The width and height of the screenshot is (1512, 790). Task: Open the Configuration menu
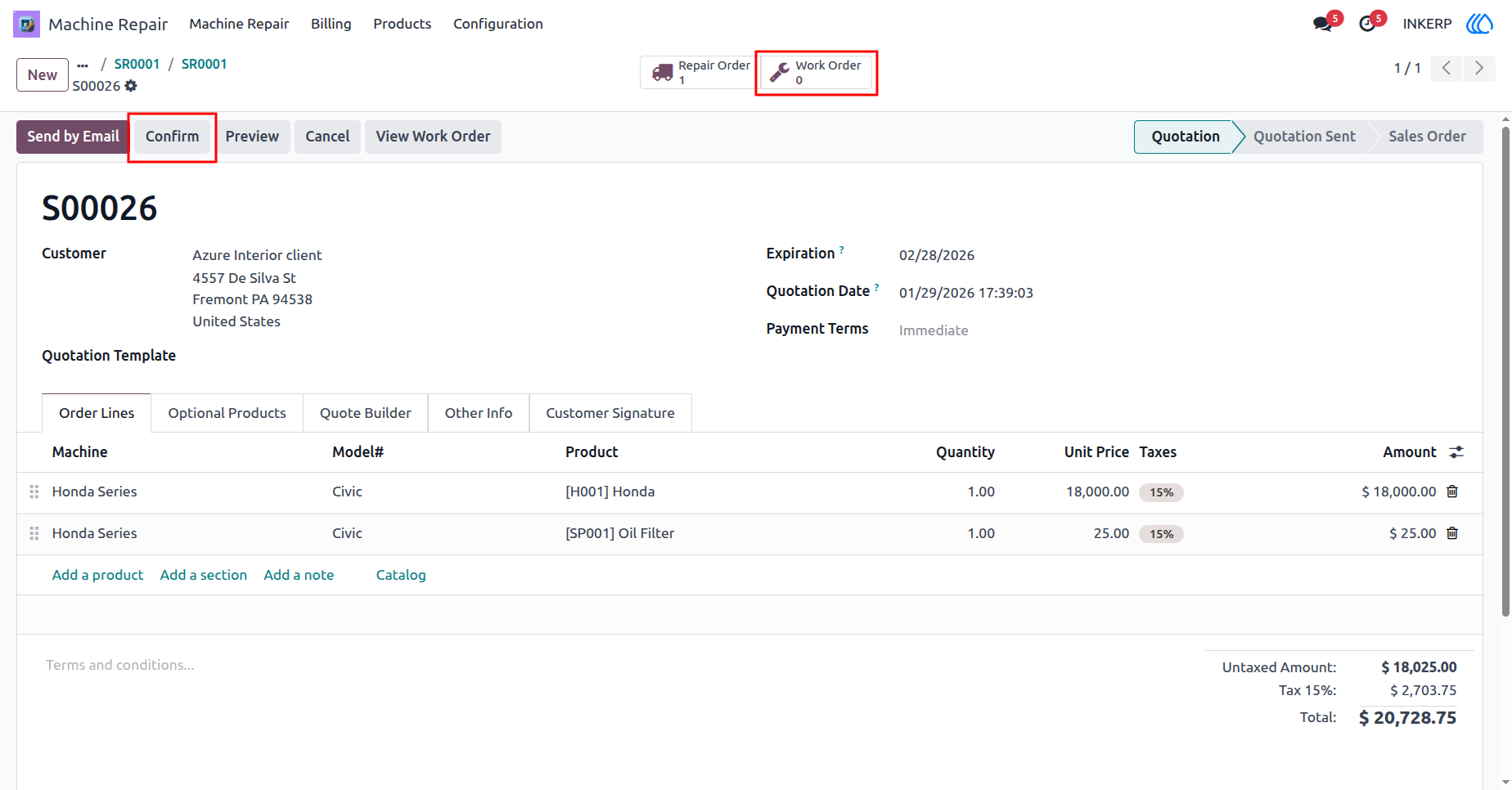click(x=498, y=24)
